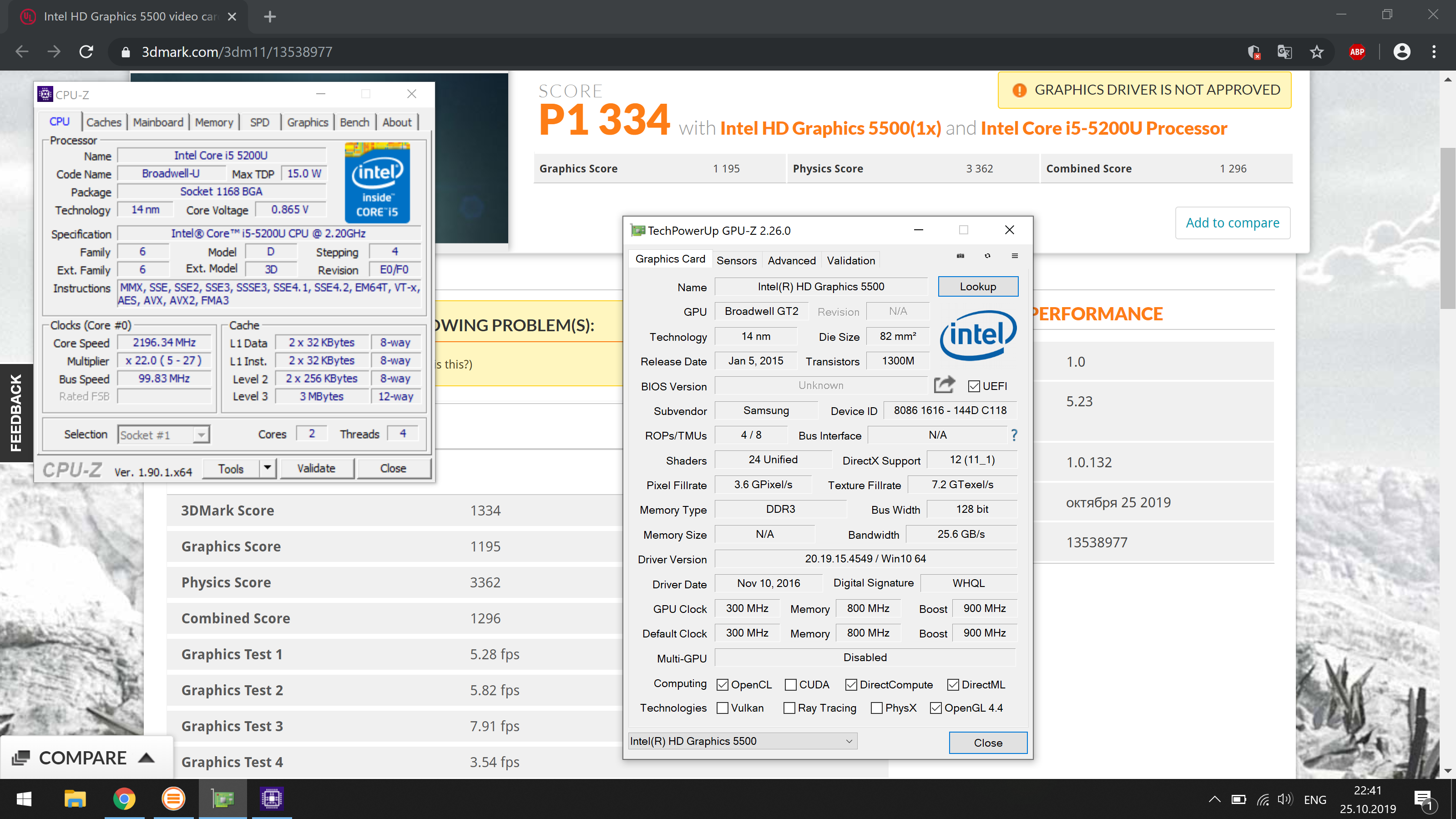Open the Windows notification center icon
The height and width of the screenshot is (819, 1456).
(1424, 800)
